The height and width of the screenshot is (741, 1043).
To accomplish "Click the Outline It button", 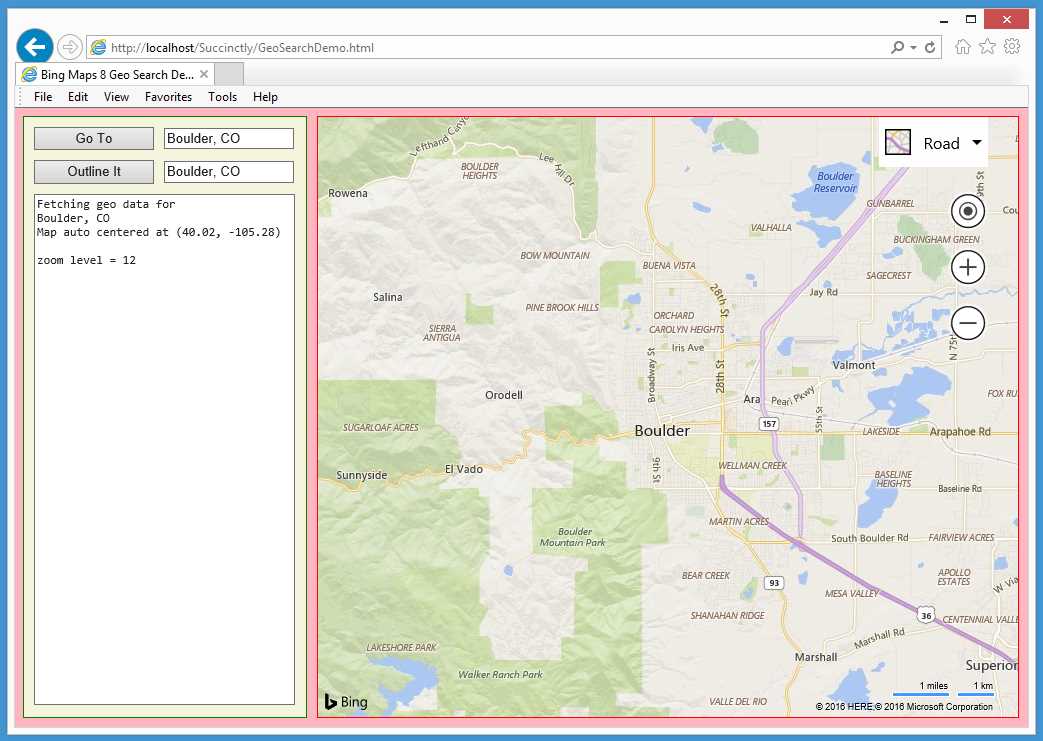I will tap(93, 171).
